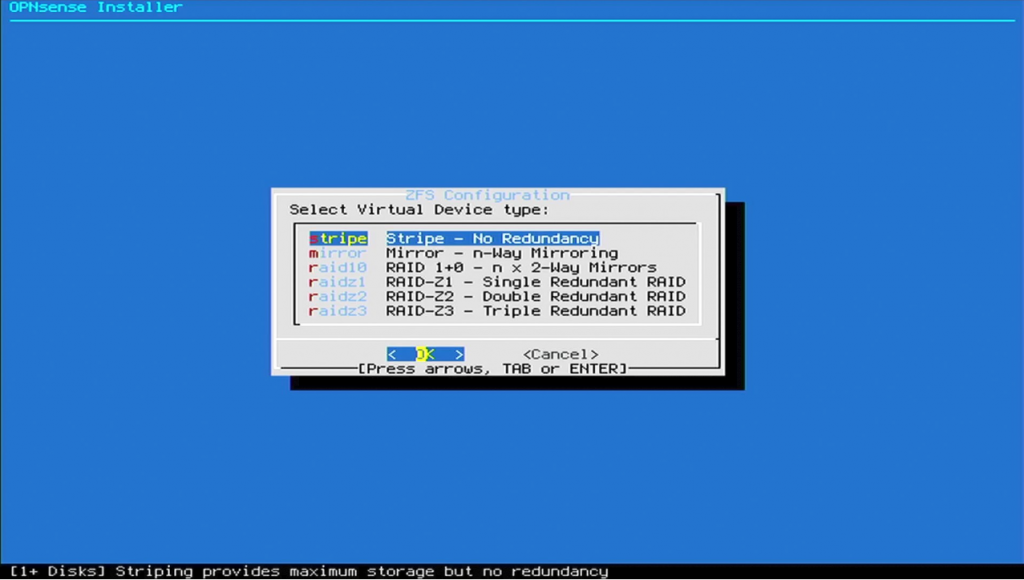Click 'RAID 1+0 - n x 2-Way Mirrors' text

click(x=521, y=267)
